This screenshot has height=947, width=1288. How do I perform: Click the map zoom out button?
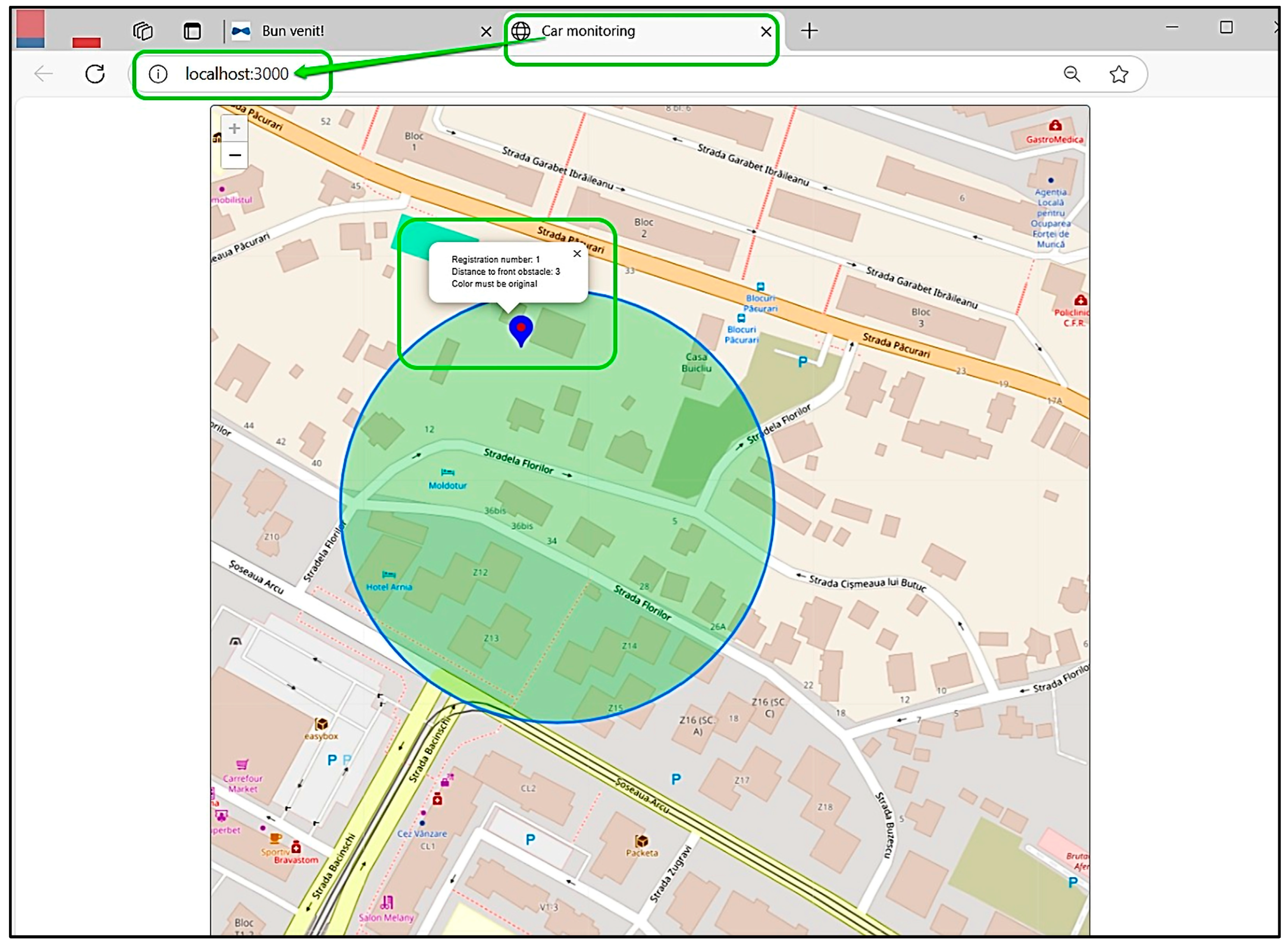coord(234,155)
